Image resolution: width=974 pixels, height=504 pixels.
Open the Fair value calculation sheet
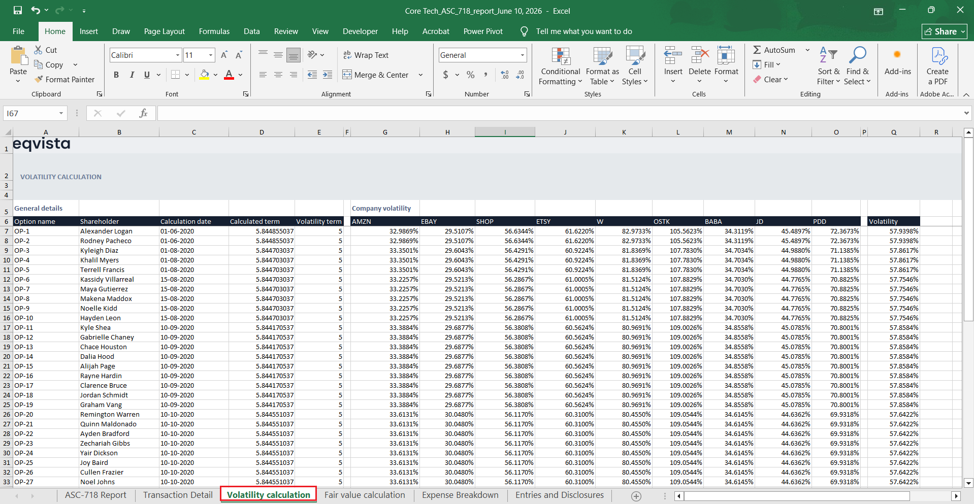[365, 495]
